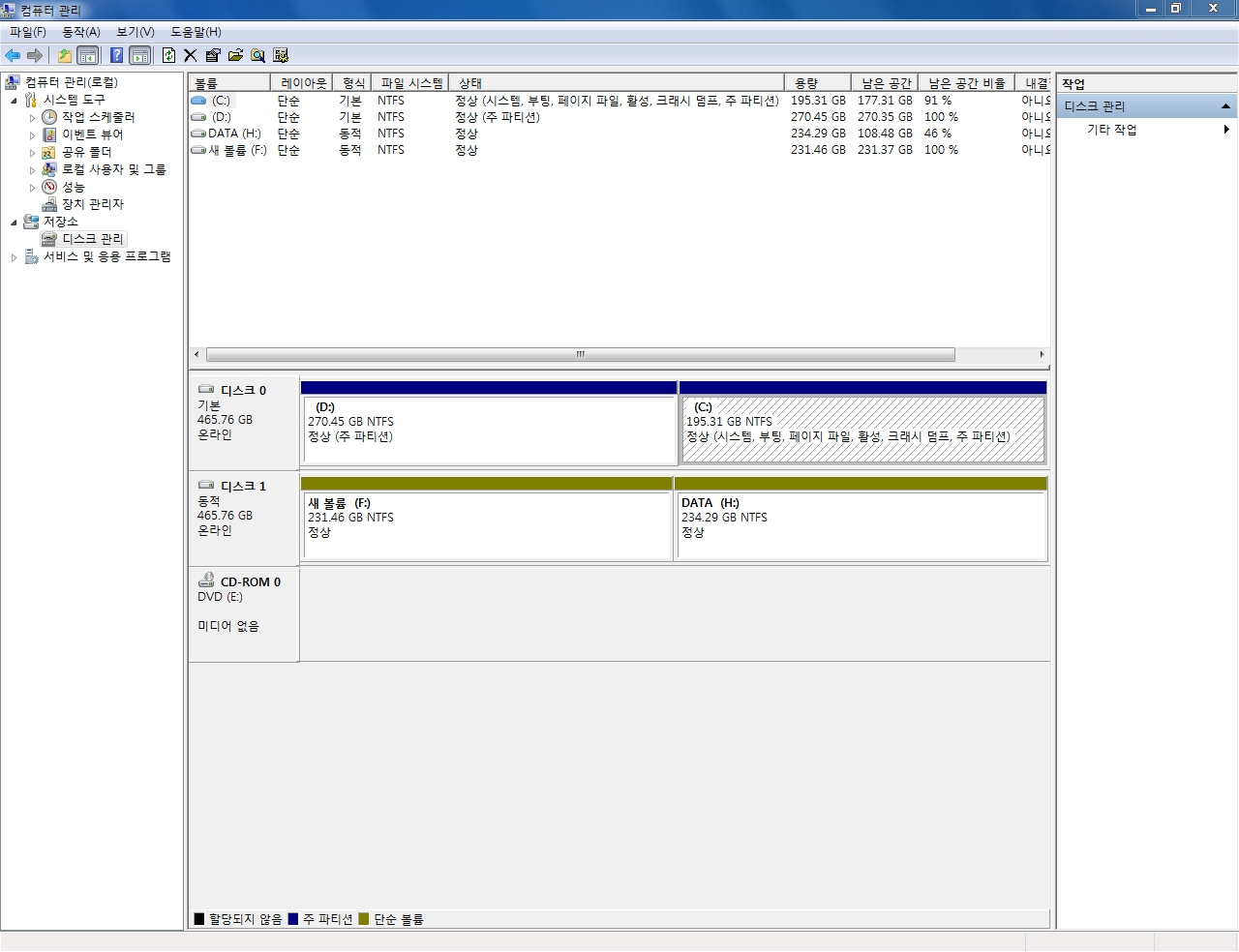
Task: Select the 새 볼륨 (F:) partition block
Action: [487, 519]
